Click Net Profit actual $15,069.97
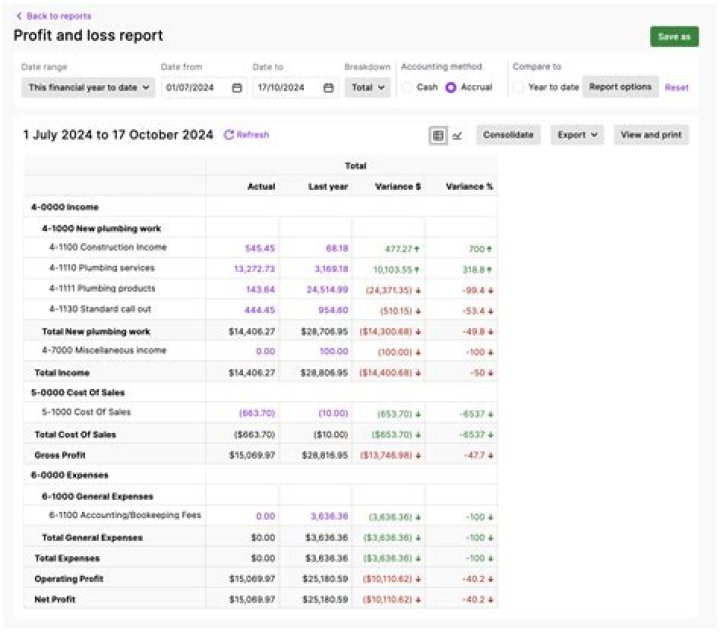Screen dimensions: 720x632 click(252, 599)
